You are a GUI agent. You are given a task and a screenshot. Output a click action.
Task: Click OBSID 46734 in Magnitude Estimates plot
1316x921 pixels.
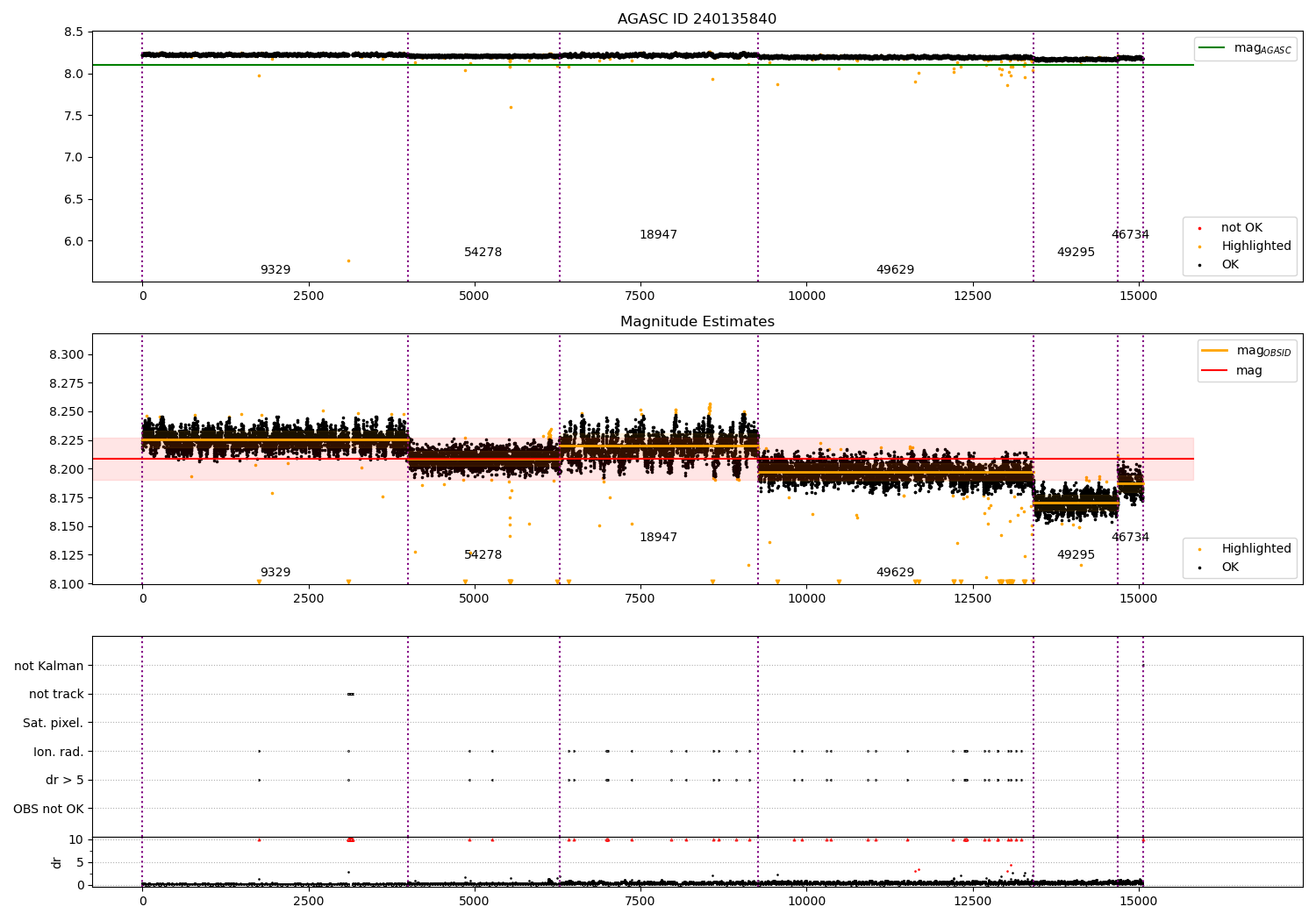click(x=1130, y=538)
